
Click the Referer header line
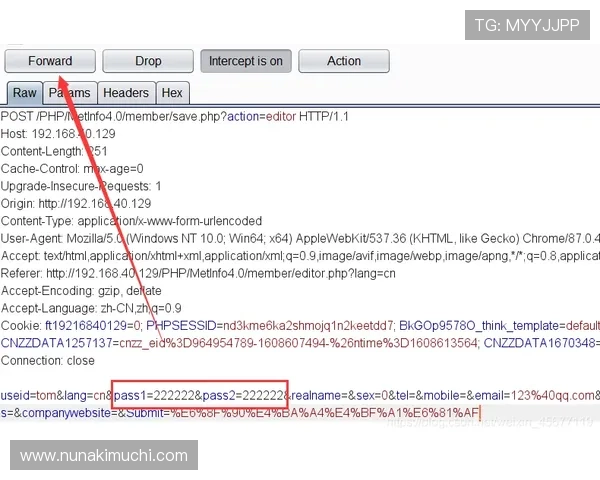tap(198, 273)
